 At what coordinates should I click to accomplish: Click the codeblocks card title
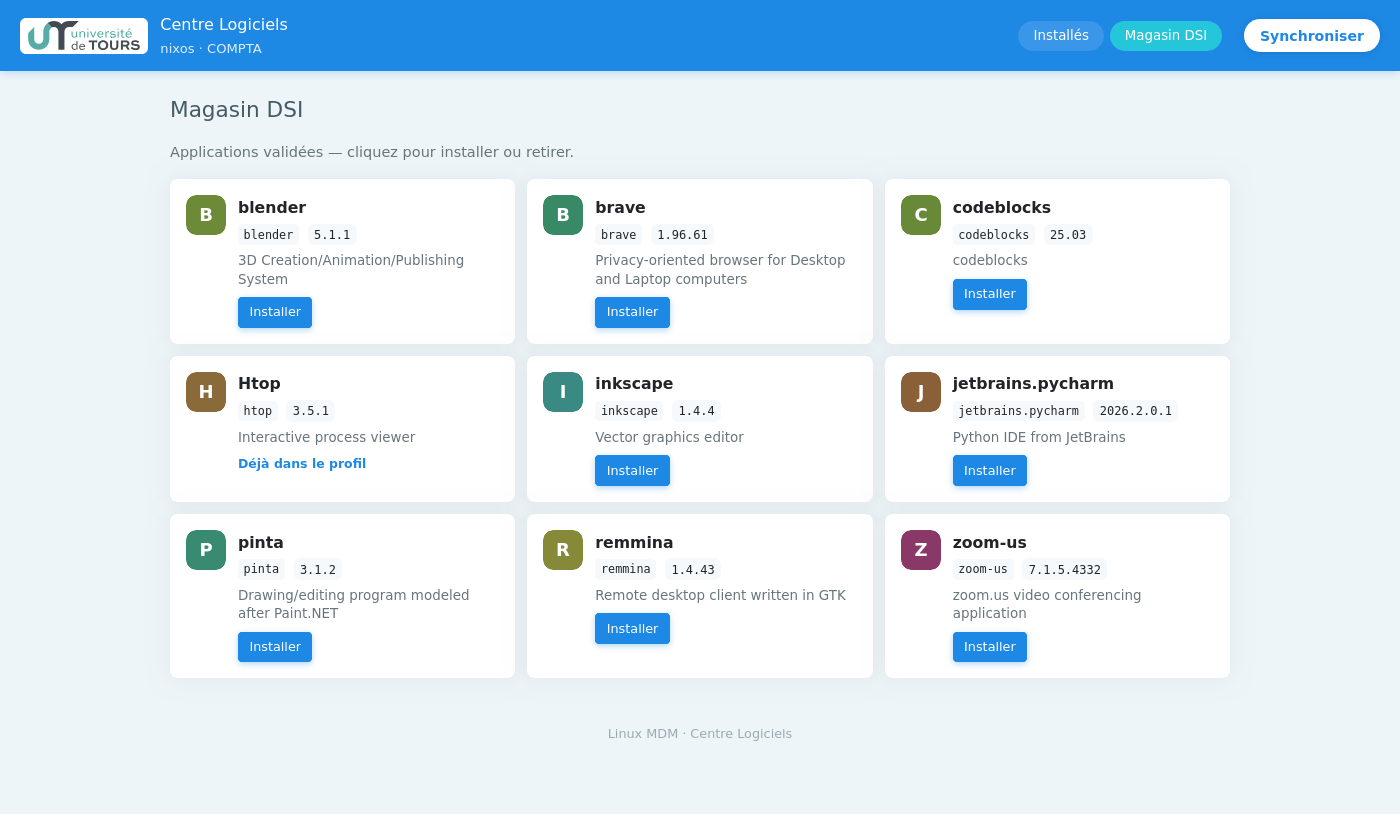(x=1002, y=208)
